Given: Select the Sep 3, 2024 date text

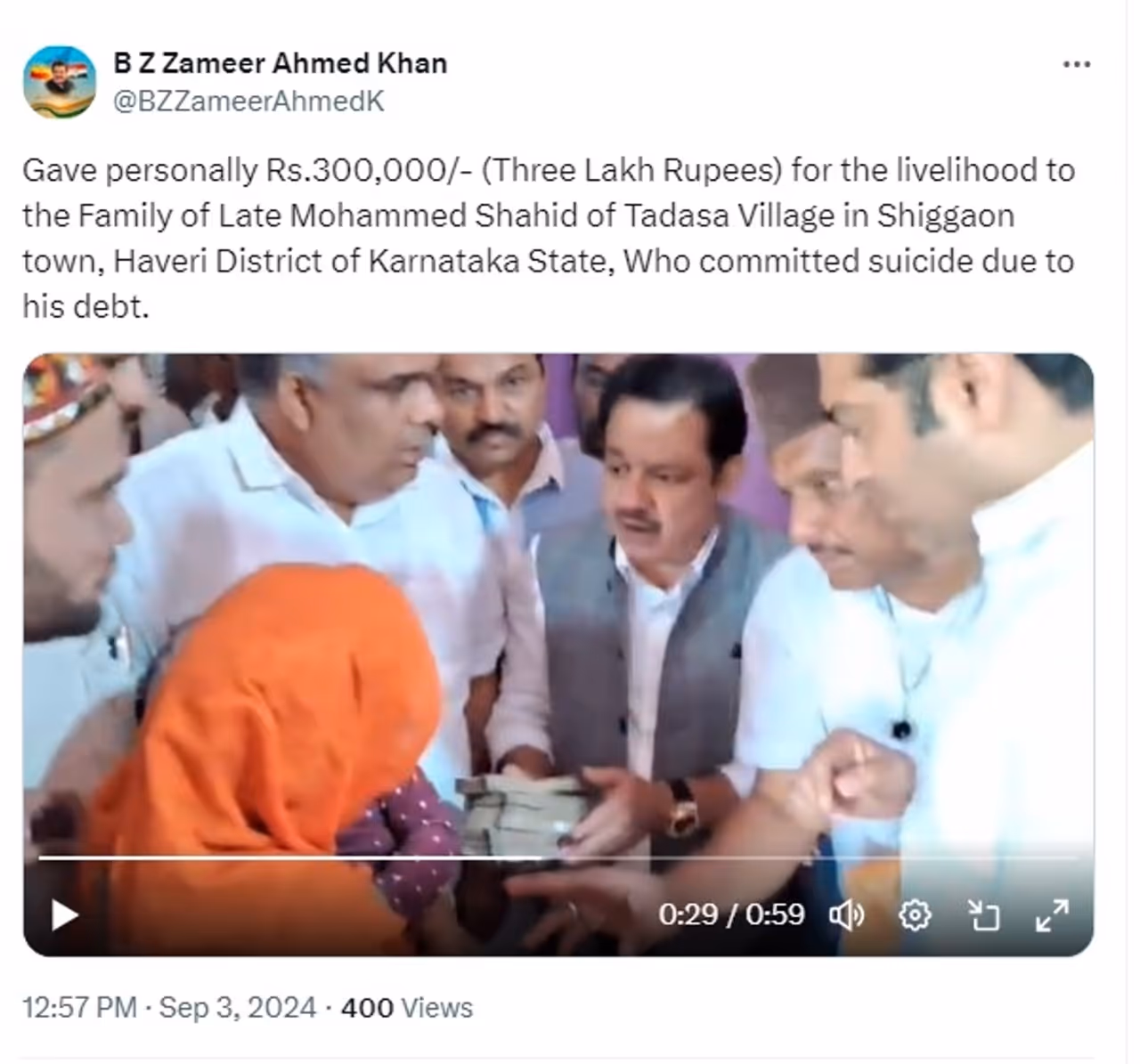Looking at the screenshot, I should tap(237, 1007).
